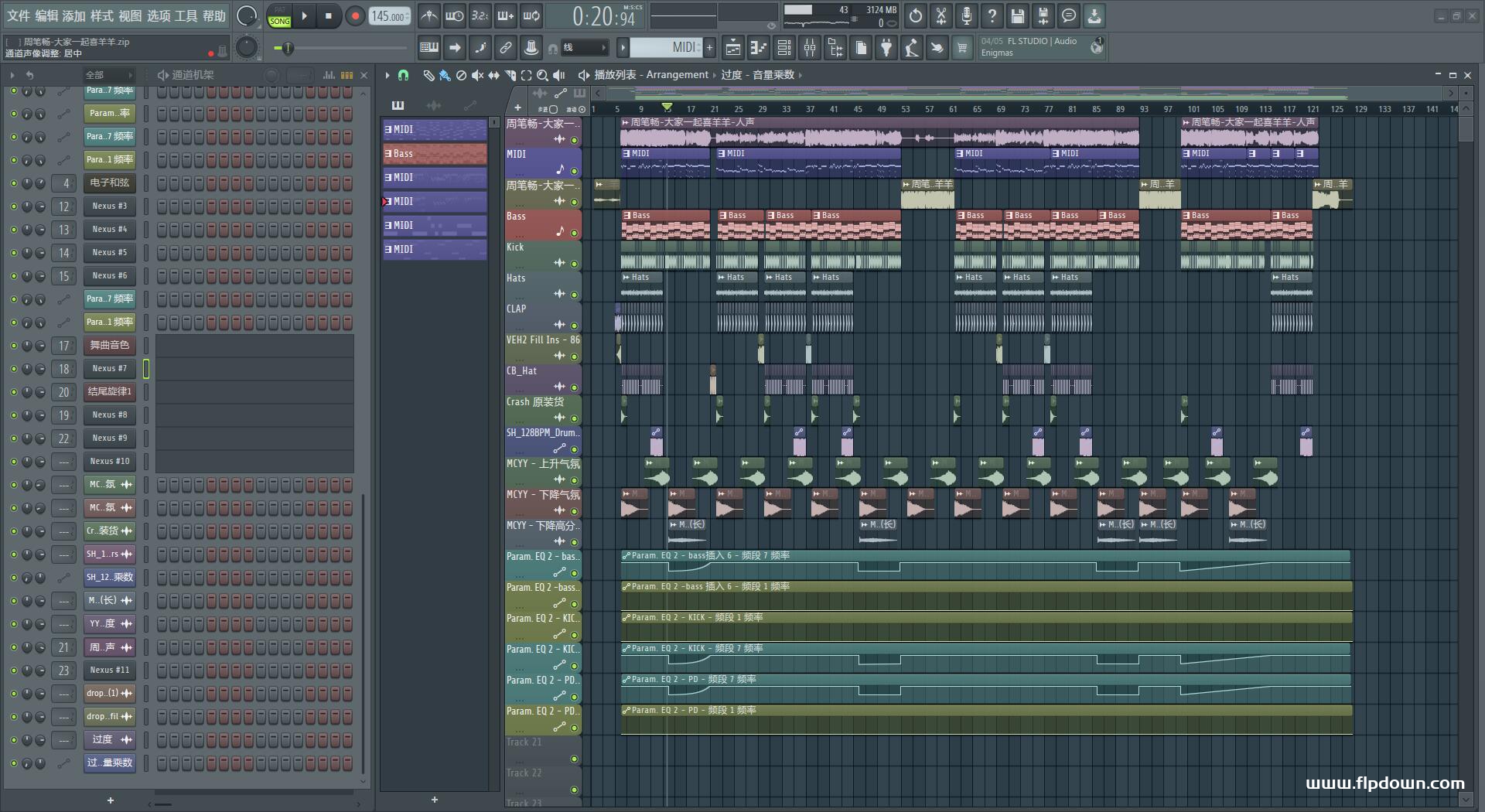Select the playlist slip tool
Image resolution: width=1485 pixels, height=812 pixels.
493,75
